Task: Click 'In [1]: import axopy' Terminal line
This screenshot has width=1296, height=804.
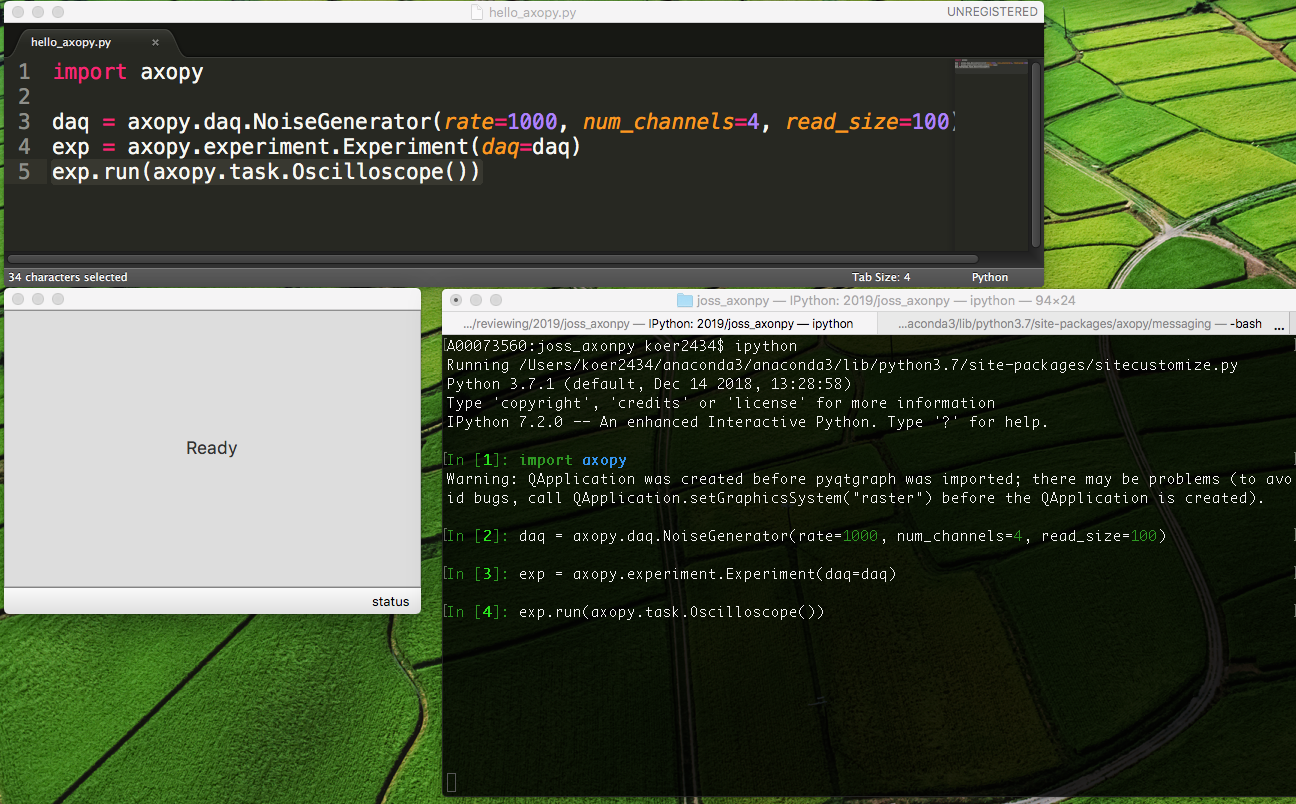Action: (536, 460)
